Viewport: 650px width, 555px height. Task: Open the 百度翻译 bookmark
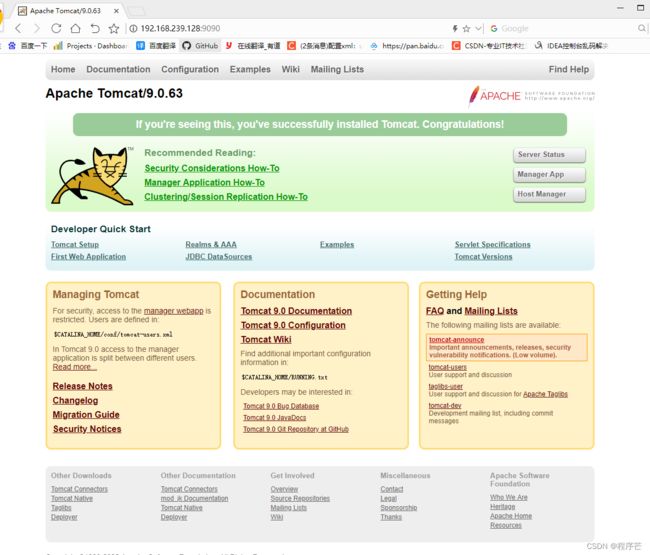tap(156, 46)
